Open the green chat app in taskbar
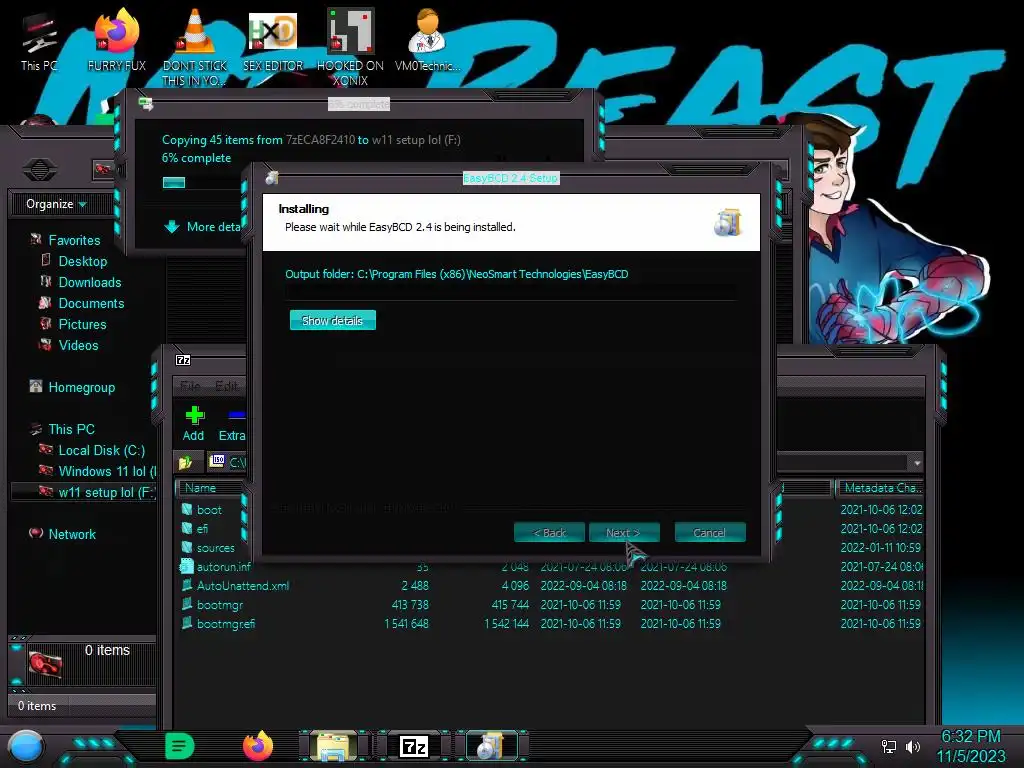 coord(180,746)
